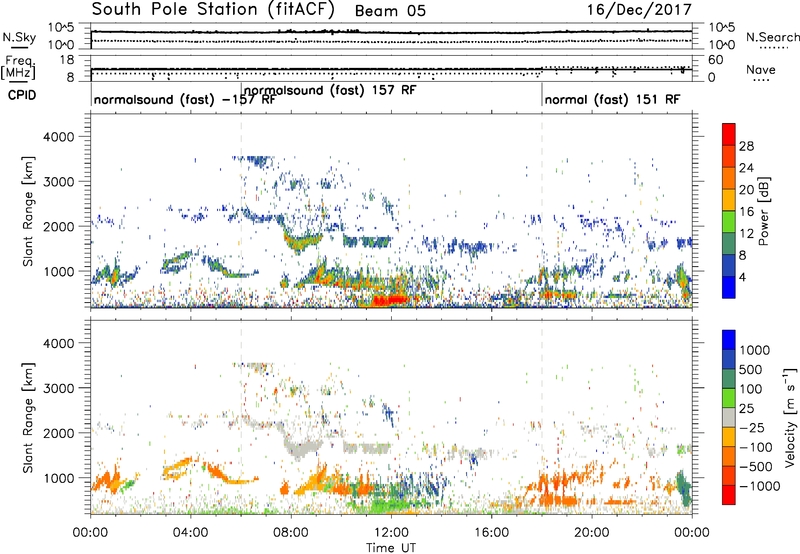Viewport: 800px width, 554px height.
Task: Click the red high-power echo near 12:00
Action: (x=390, y=299)
